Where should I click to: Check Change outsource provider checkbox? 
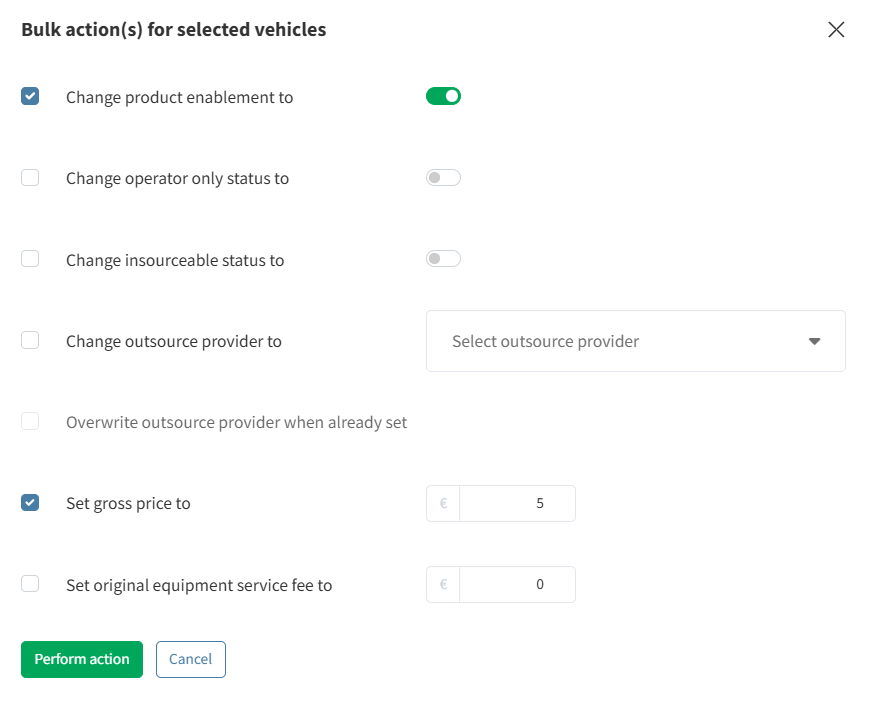pyautogui.click(x=30, y=341)
